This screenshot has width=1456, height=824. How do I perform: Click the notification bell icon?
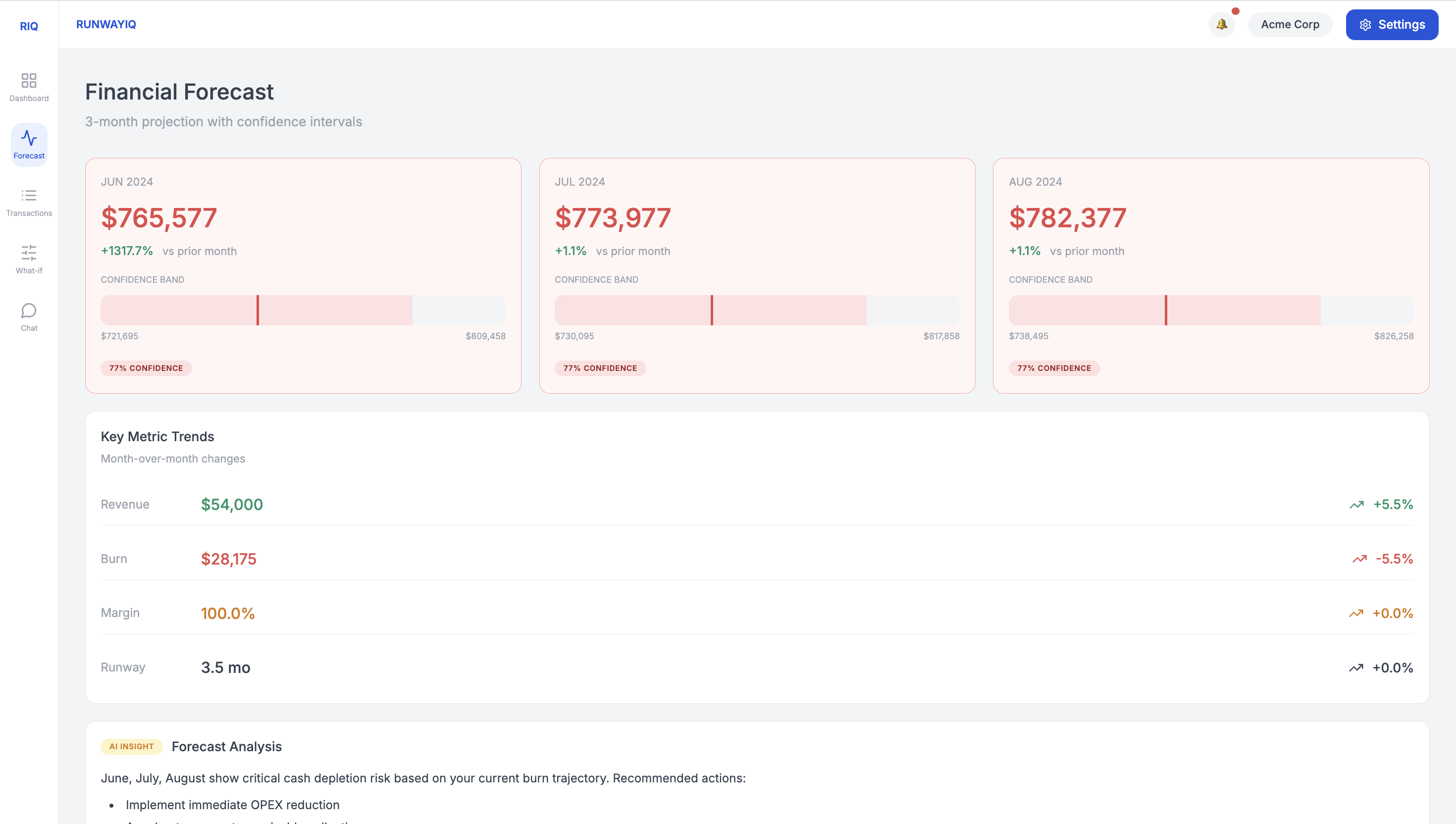tap(1222, 24)
